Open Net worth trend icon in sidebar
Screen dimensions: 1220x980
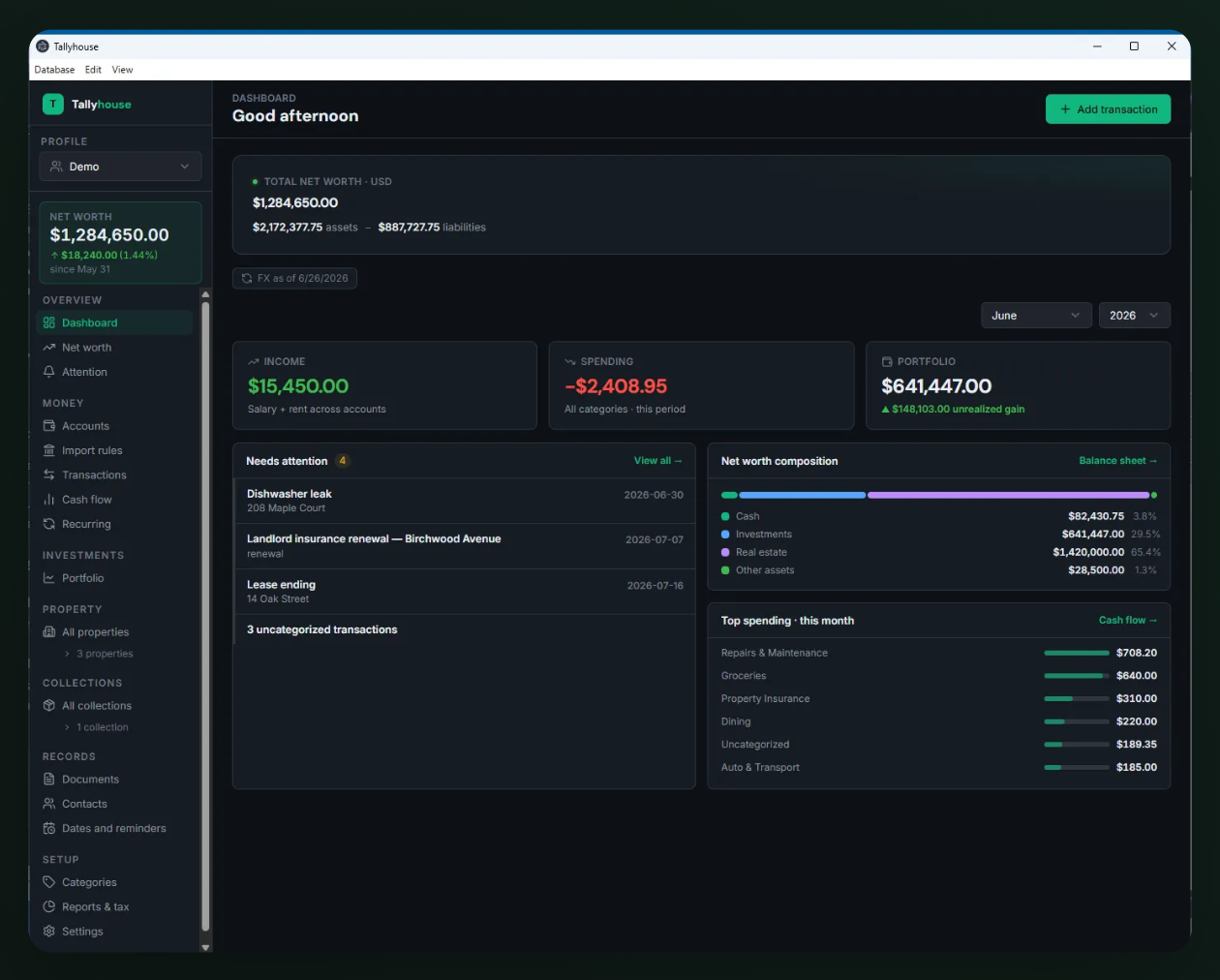[49, 348]
